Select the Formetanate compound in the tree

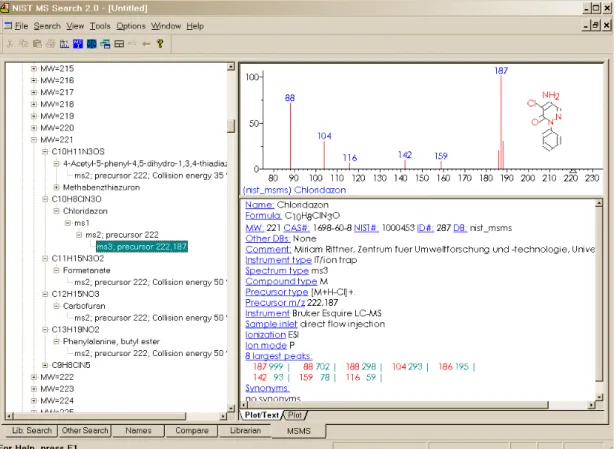87,270
